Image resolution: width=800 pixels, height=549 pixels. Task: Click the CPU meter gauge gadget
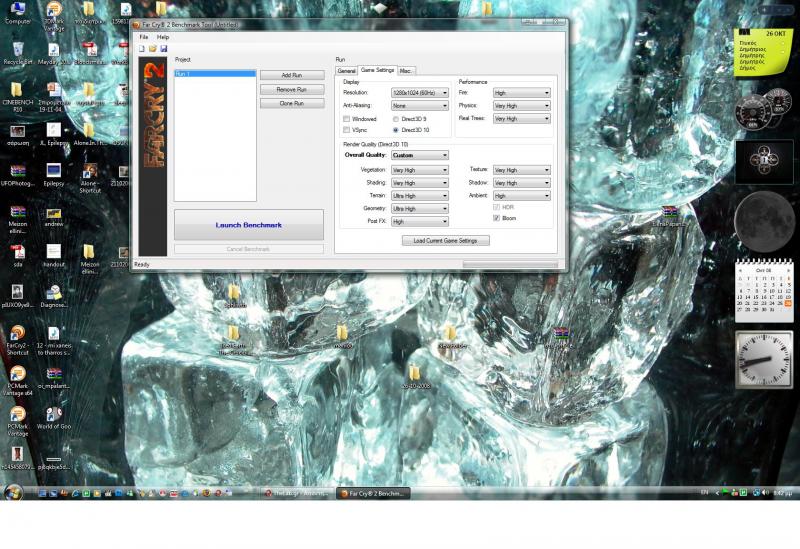(x=764, y=109)
